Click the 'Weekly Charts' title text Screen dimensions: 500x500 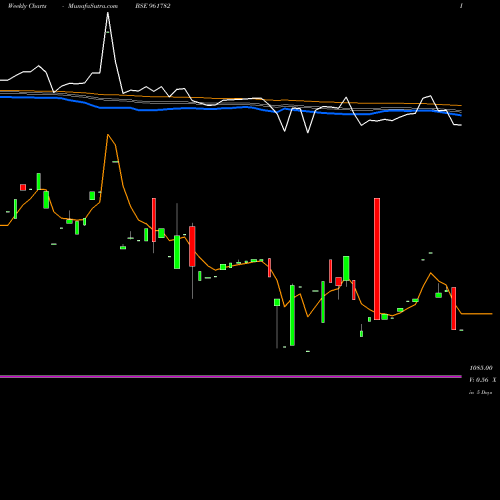(27, 6)
